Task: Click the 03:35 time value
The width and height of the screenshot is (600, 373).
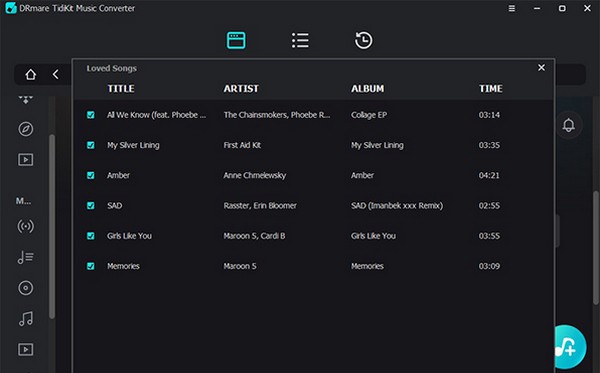Action: coord(489,145)
